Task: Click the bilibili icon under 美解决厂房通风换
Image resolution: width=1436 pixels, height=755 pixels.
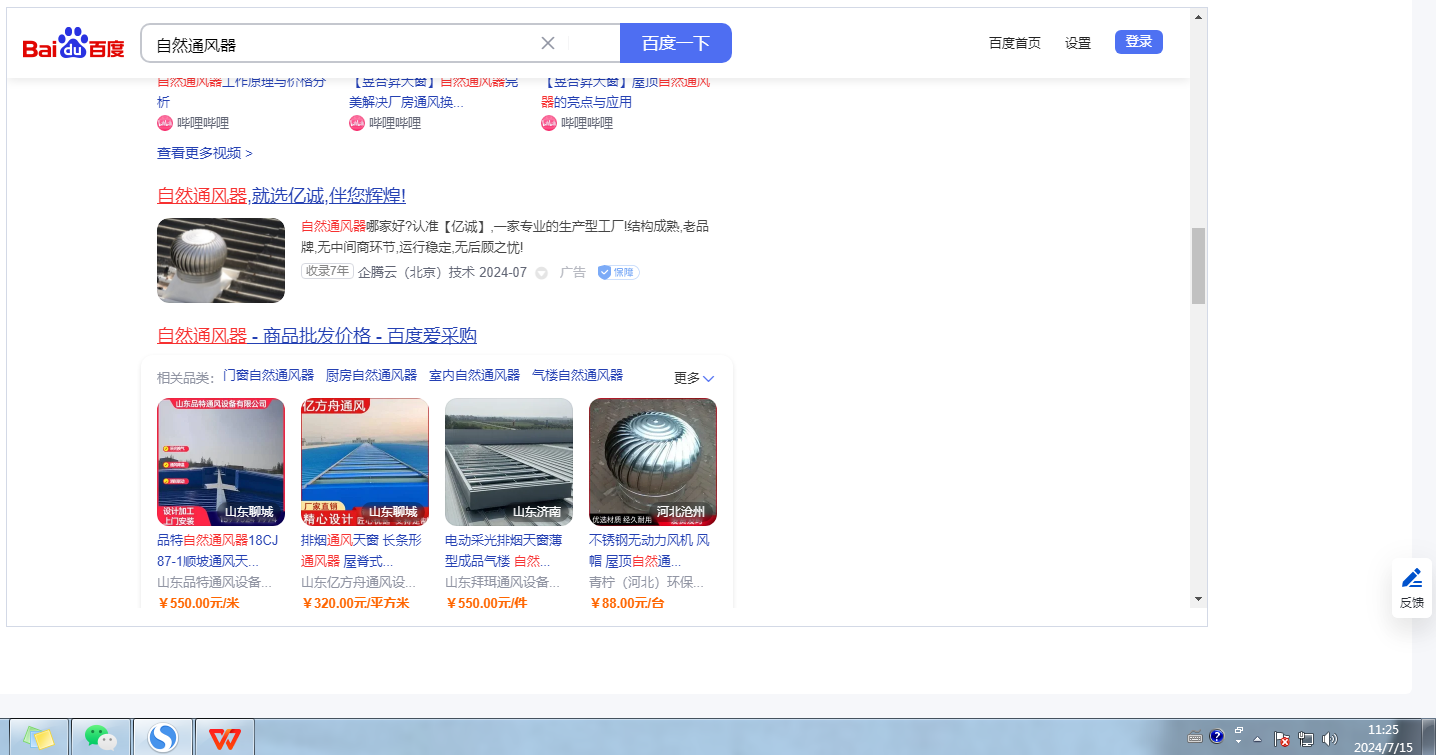Action: click(357, 123)
